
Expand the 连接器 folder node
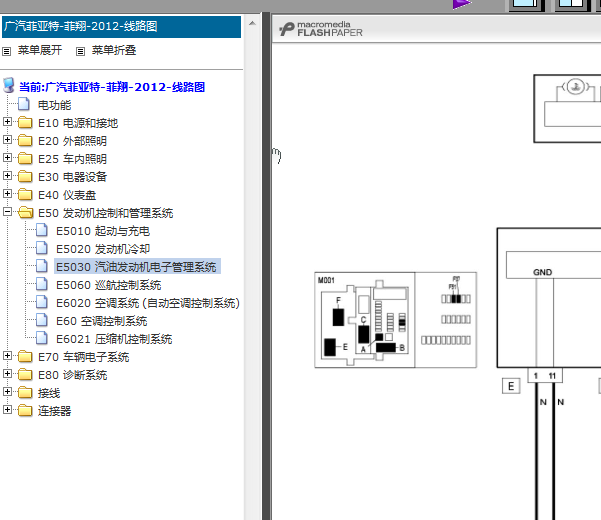(x=7, y=410)
